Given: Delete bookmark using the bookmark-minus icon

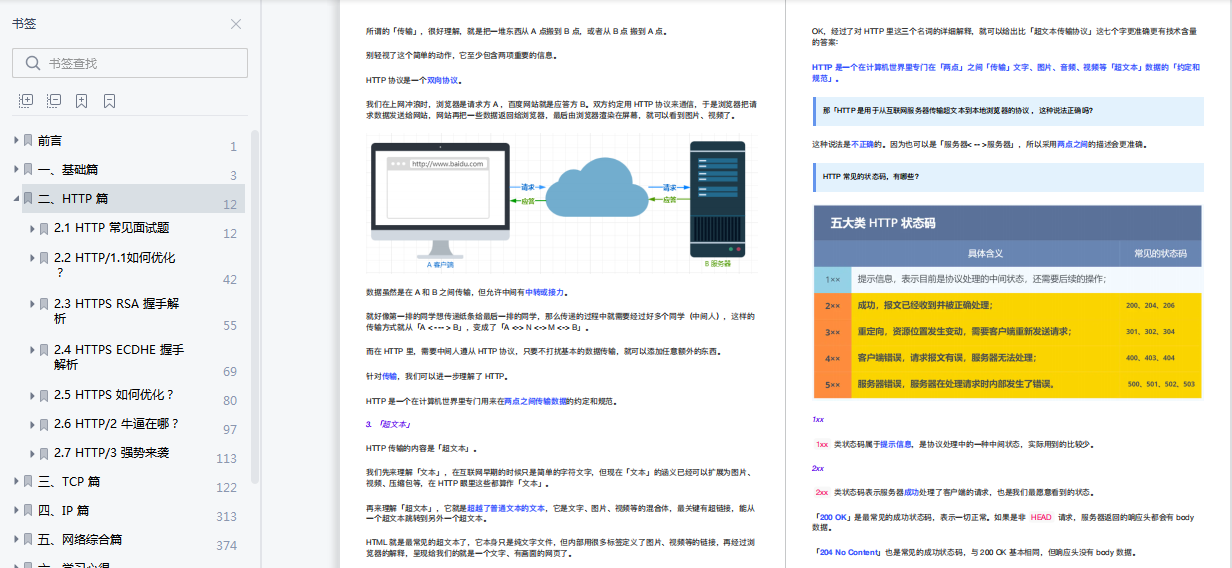Looking at the screenshot, I should [110, 101].
